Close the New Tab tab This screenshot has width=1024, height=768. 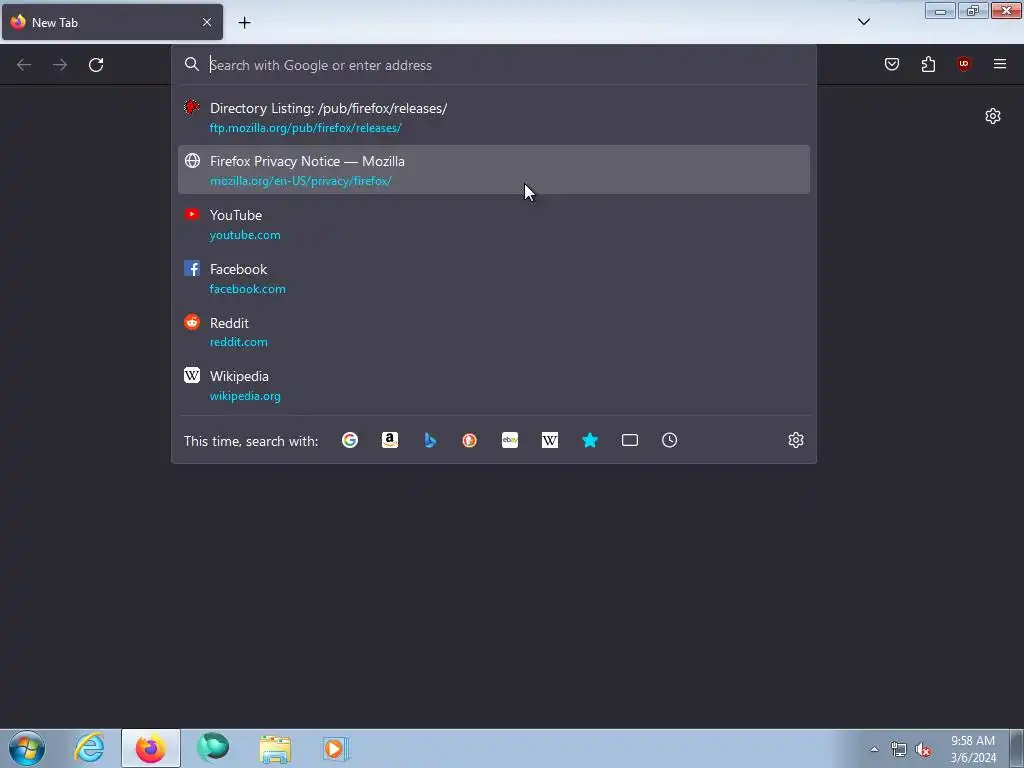coord(207,22)
